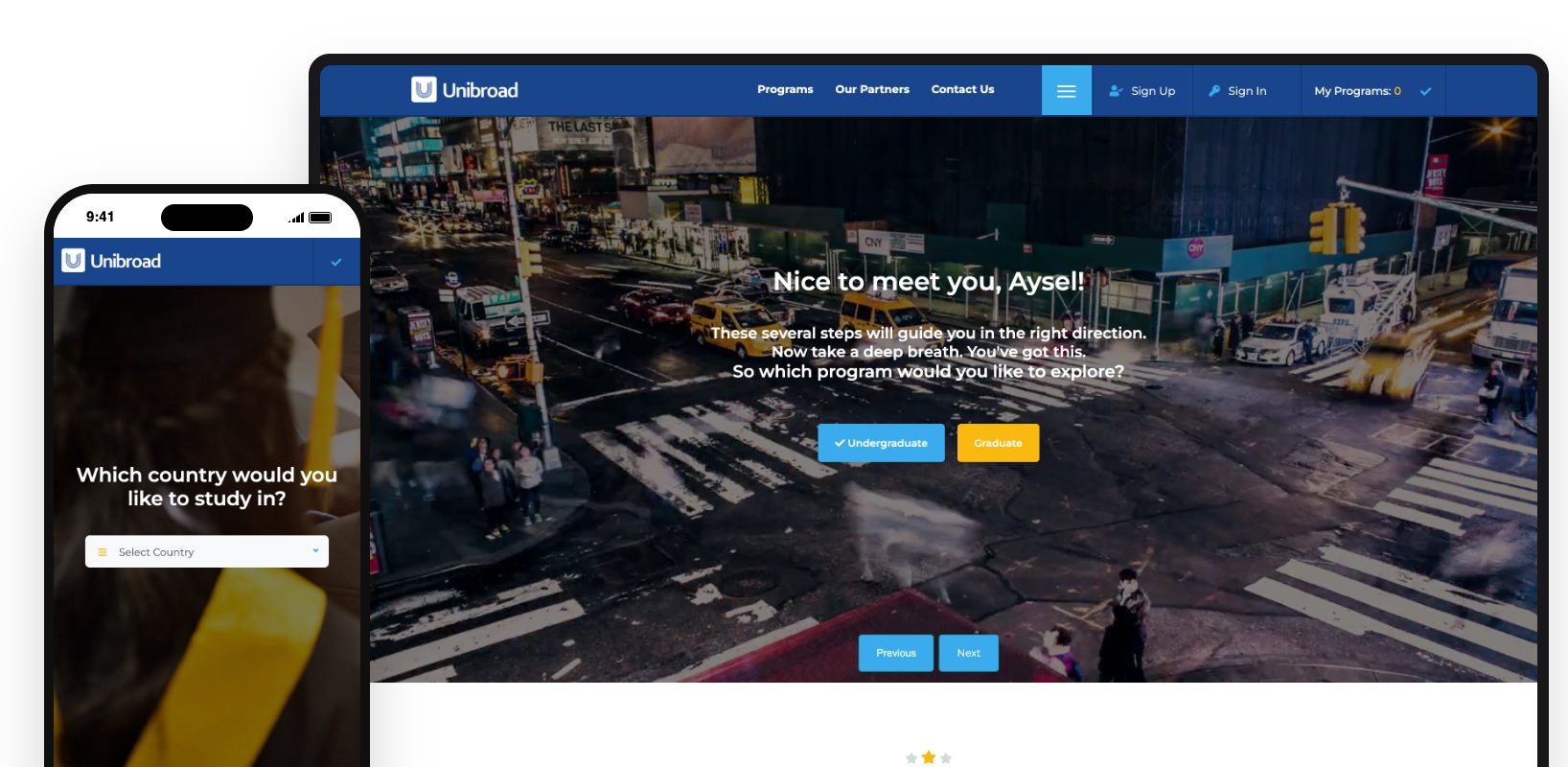This screenshot has width=1568, height=767.
Task: Select the Graduate program option
Action: click(998, 443)
